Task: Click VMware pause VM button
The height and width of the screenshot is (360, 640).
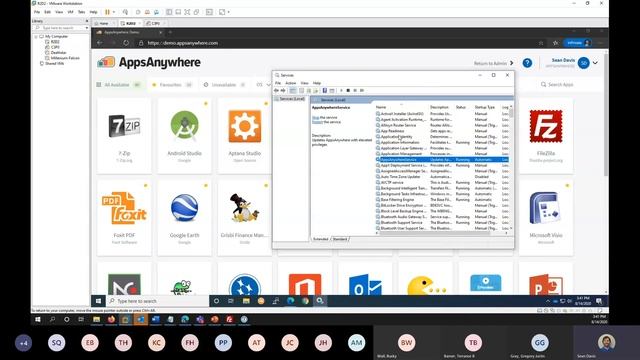Action: click(107, 12)
